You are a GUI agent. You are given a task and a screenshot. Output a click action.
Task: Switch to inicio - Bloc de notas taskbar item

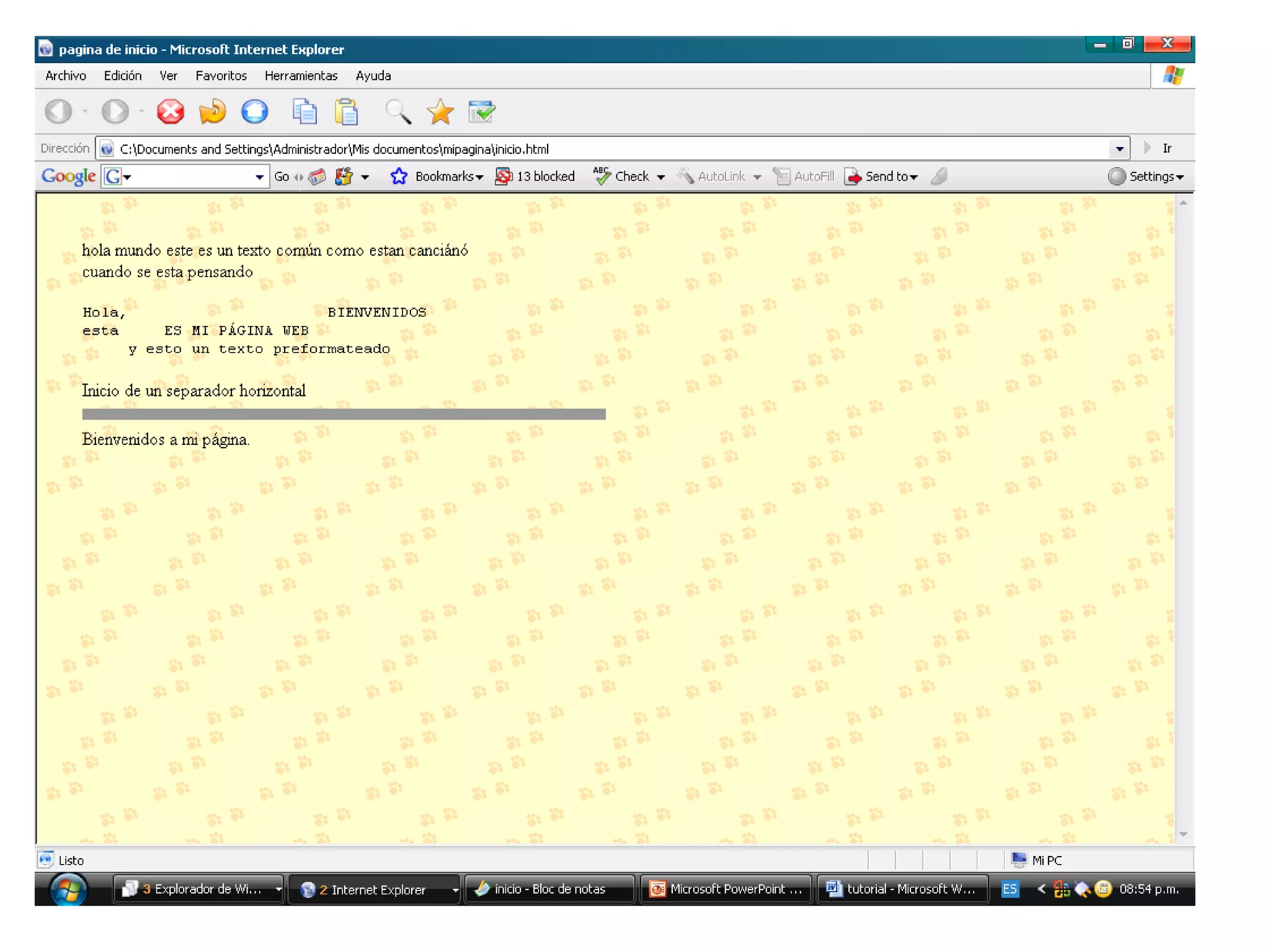[549, 889]
